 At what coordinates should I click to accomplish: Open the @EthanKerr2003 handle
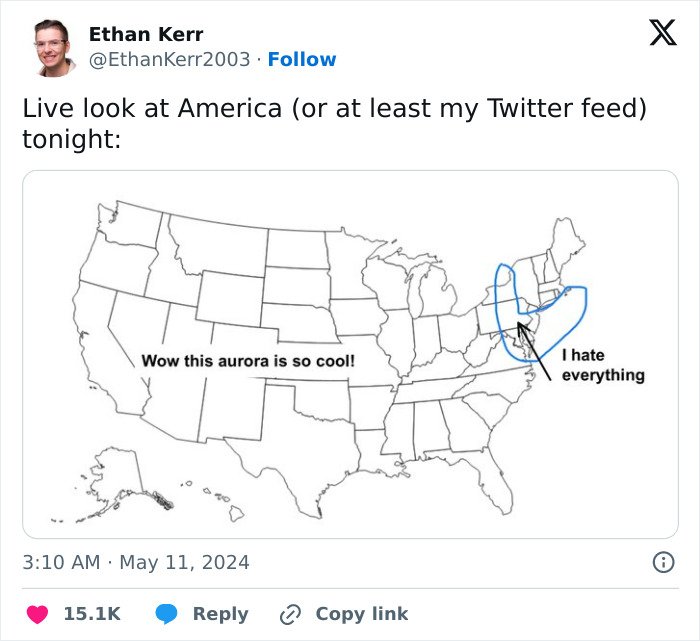click(169, 59)
